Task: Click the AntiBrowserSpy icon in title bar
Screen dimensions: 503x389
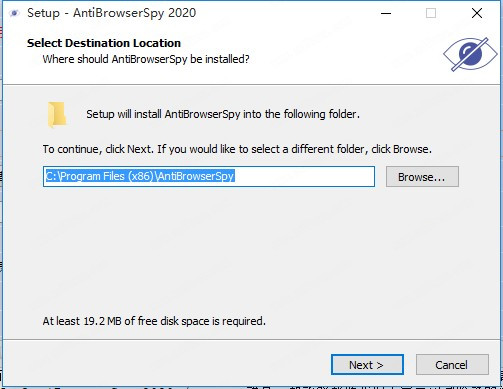Action: 14,13
